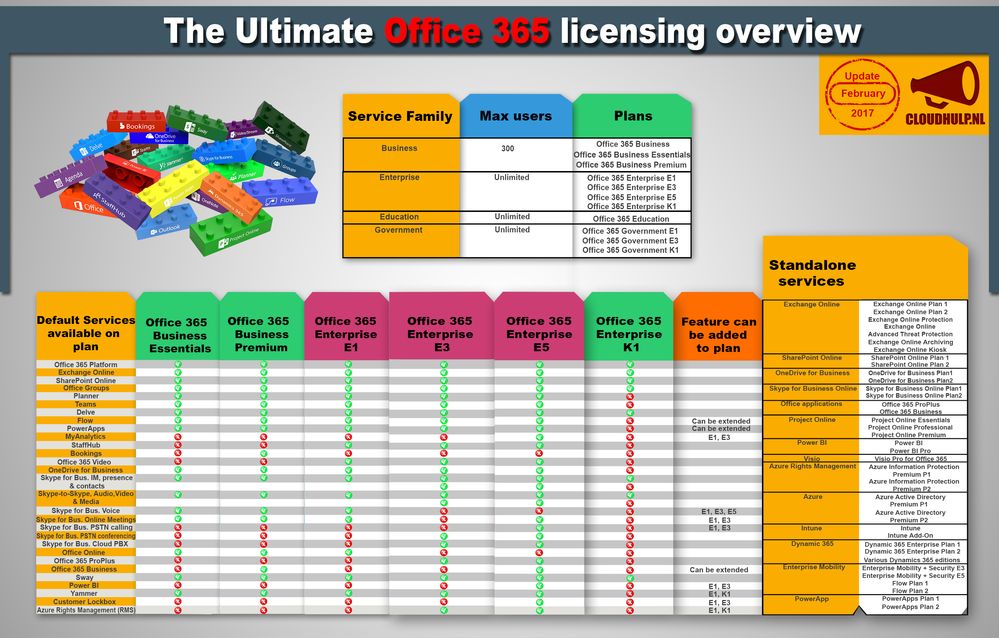The width and height of the screenshot is (999, 638).
Task: Click the Customer Lockbox row label
Action: [85, 602]
